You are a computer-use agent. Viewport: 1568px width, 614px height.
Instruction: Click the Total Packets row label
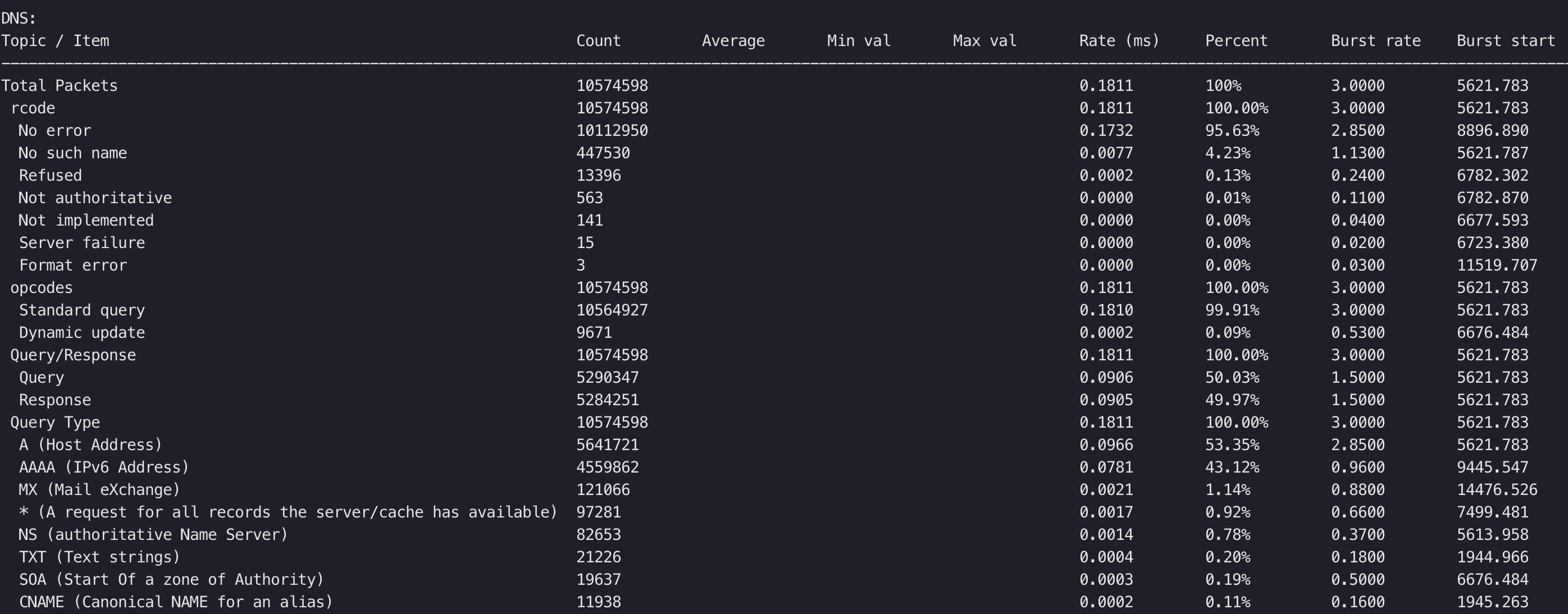(x=59, y=86)
